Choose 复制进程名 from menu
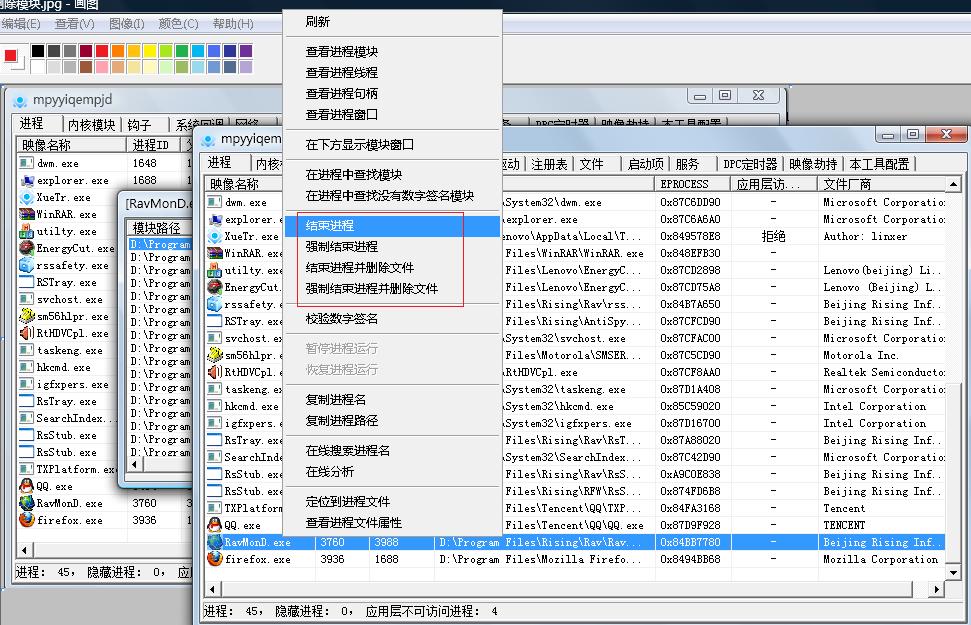 coord(336,400)
